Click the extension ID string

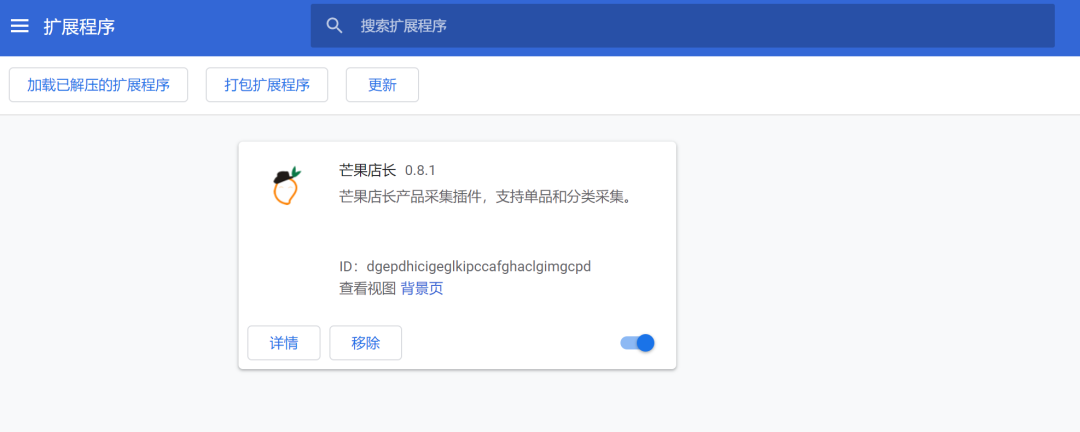[479, 266]
